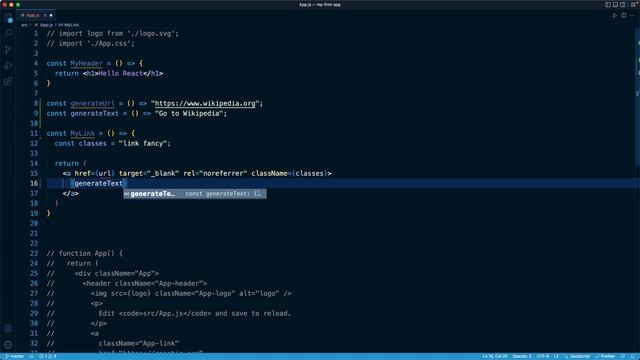Screen dimensions: 640x360
Task: Click the Prettier status bar item
Action: [605, 356]
